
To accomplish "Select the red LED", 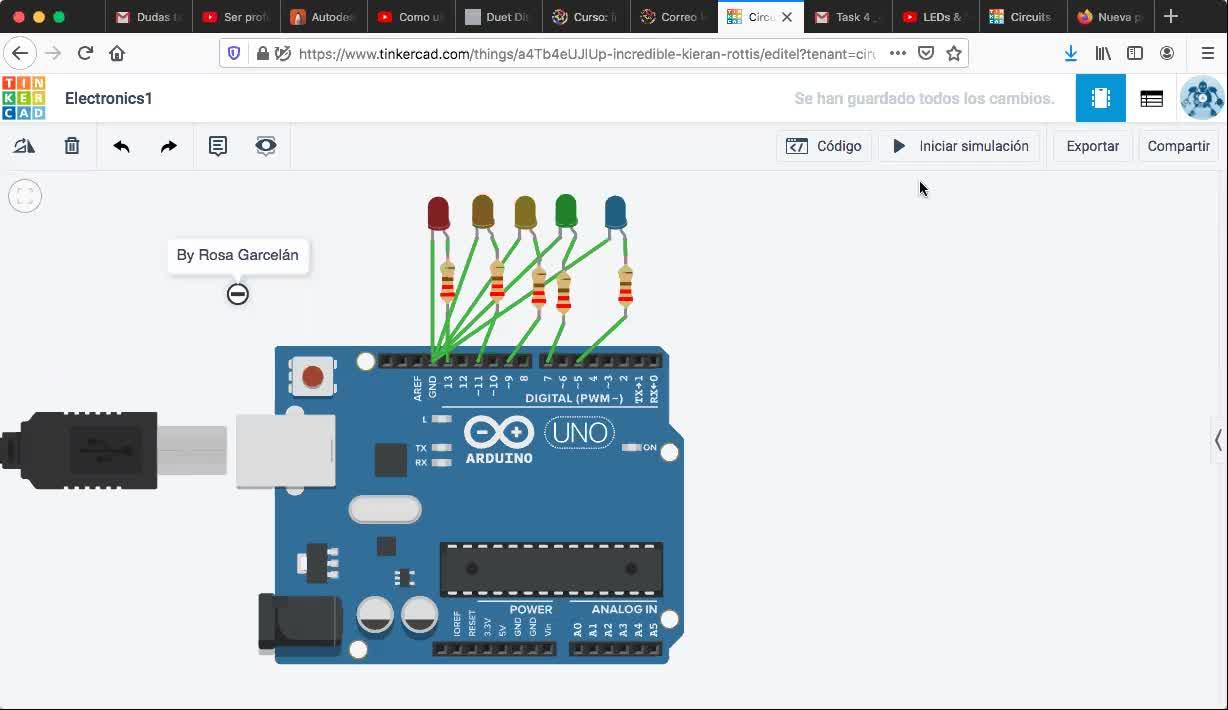I will click(x=438, y=214).
